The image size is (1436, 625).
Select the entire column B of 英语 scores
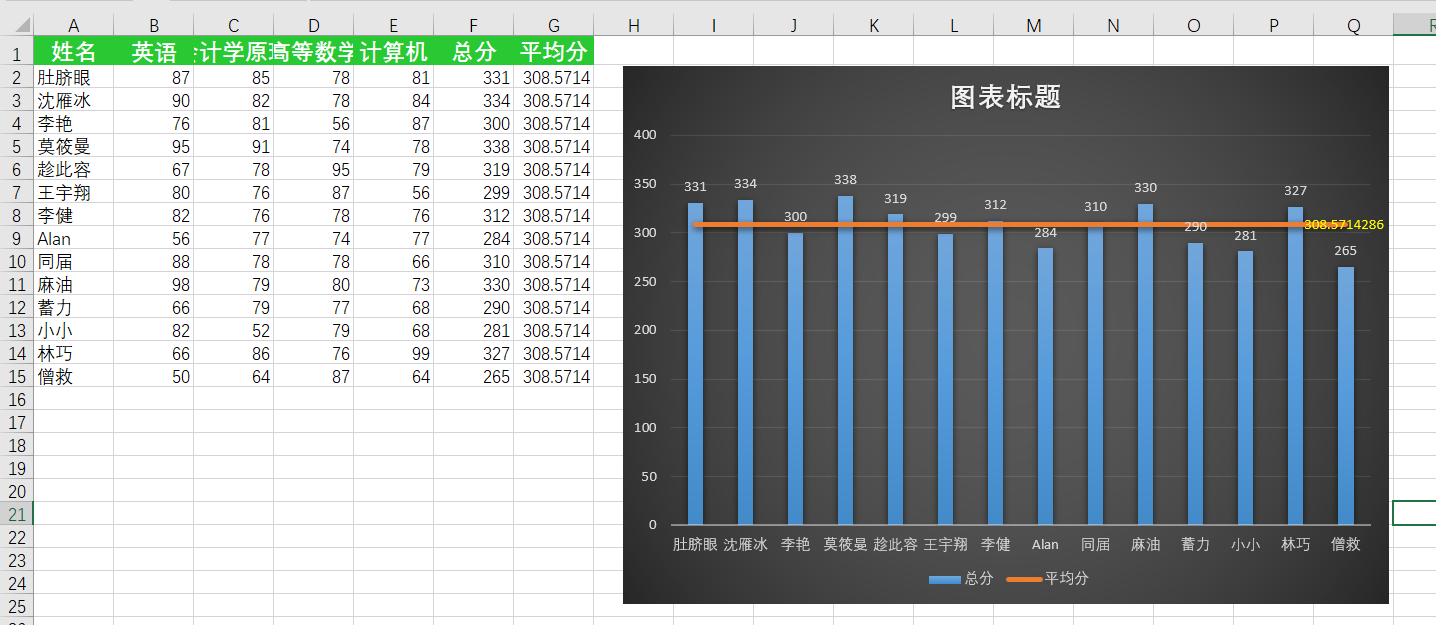pyautogui.click(x=153, y=24)
